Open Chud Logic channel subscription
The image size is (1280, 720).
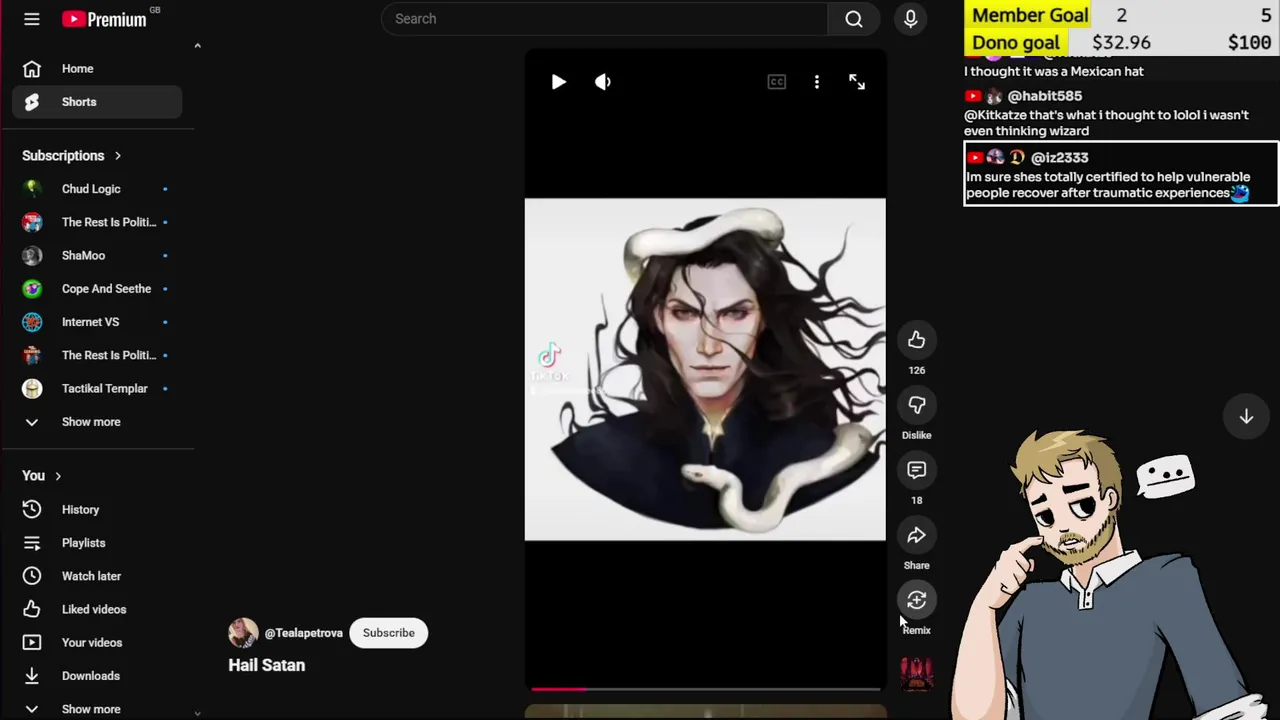[x=97, y=189]
